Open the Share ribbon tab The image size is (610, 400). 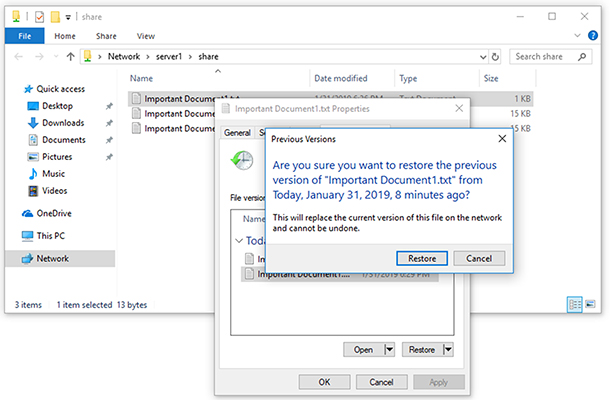pyautogui.click(x=106, y=36)
